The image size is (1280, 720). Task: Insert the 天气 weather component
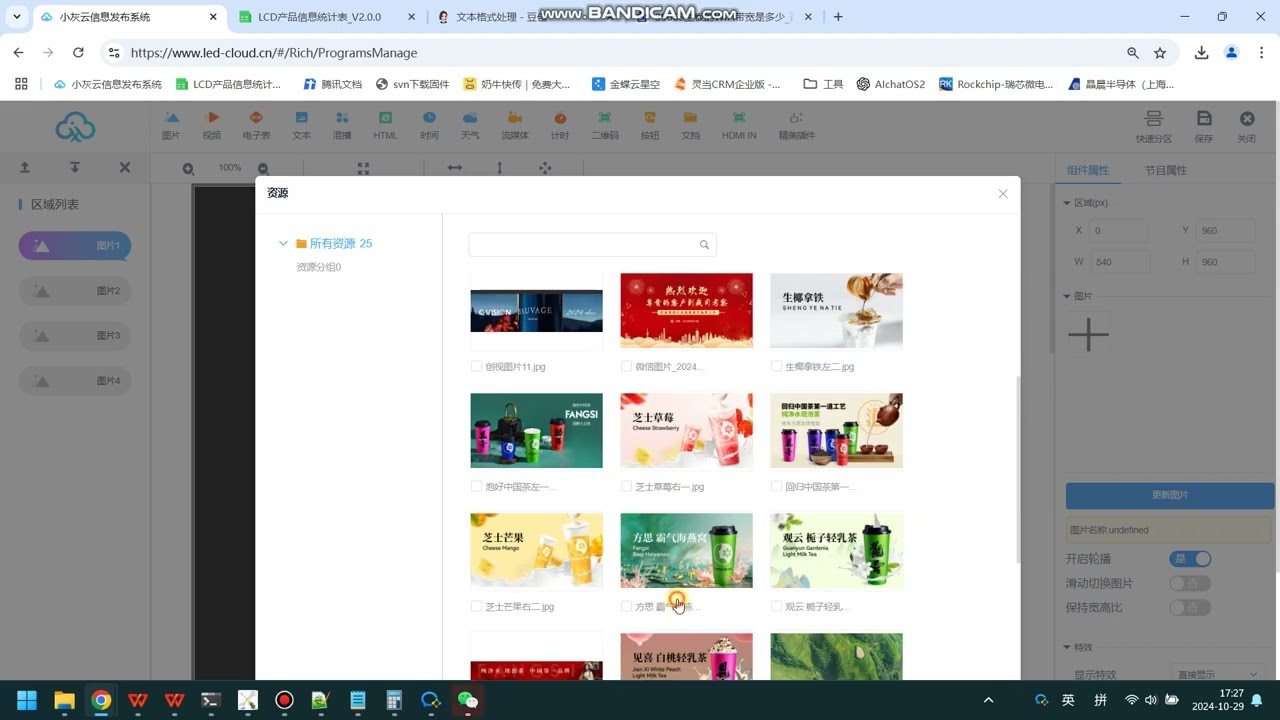[470, 126]
